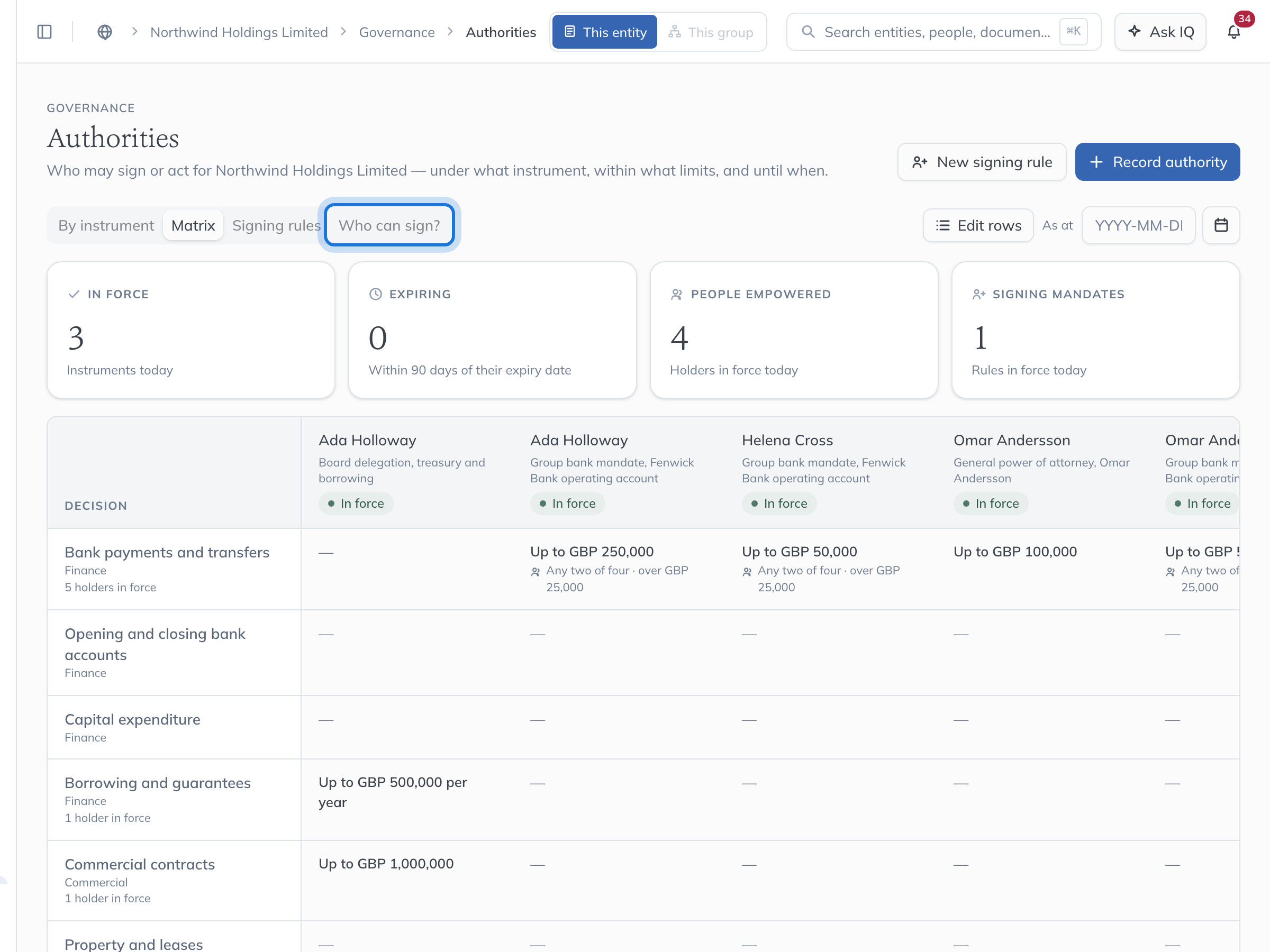Click Borrowing and guarantees row
The image size is (1270, 952).
click(x=643, y=800)
